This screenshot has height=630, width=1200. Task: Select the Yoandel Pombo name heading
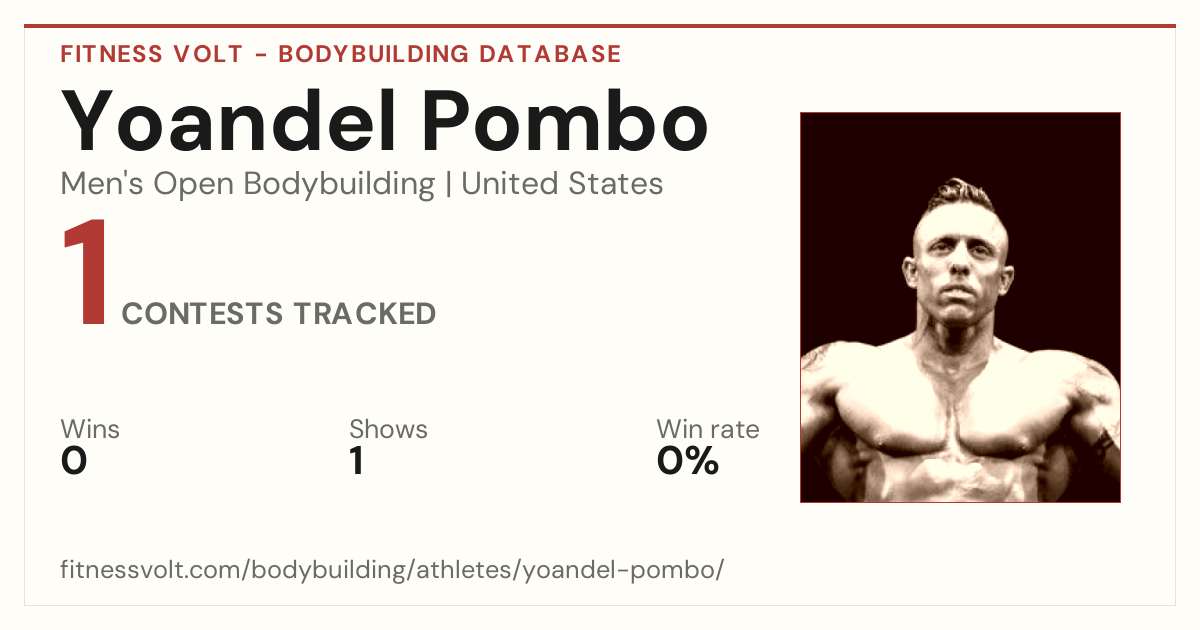(x=385, y=120)
